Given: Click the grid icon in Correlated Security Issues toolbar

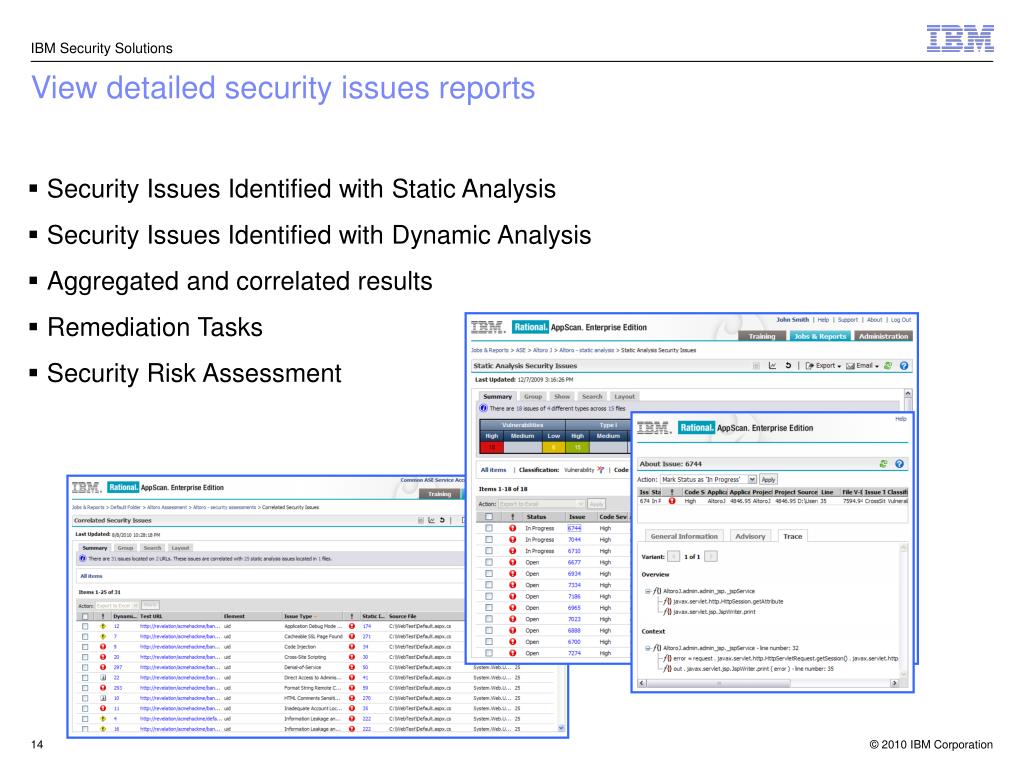Looking at the screenshot, I should pyautogui.click(x=421, y=520).
